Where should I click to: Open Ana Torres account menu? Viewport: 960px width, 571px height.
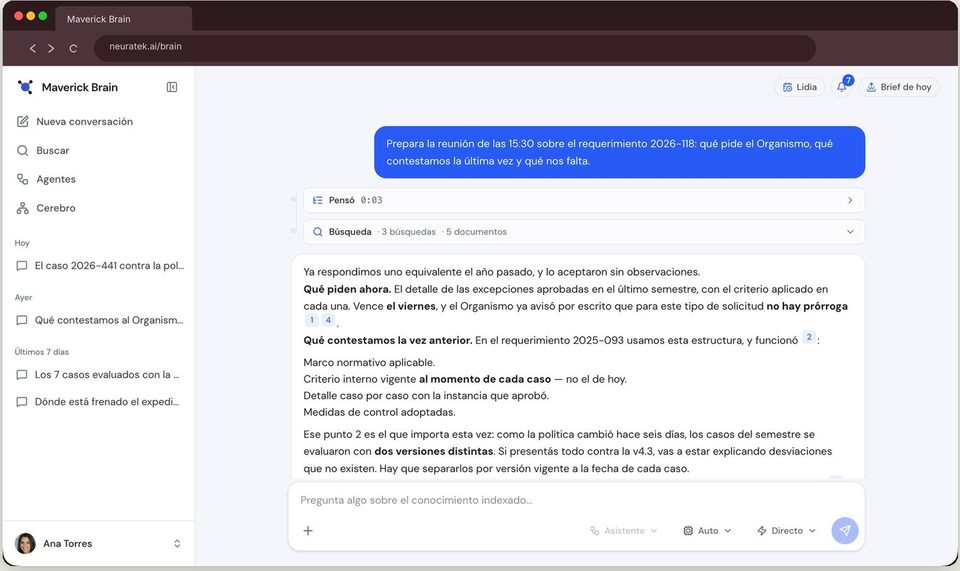(99, 543)
